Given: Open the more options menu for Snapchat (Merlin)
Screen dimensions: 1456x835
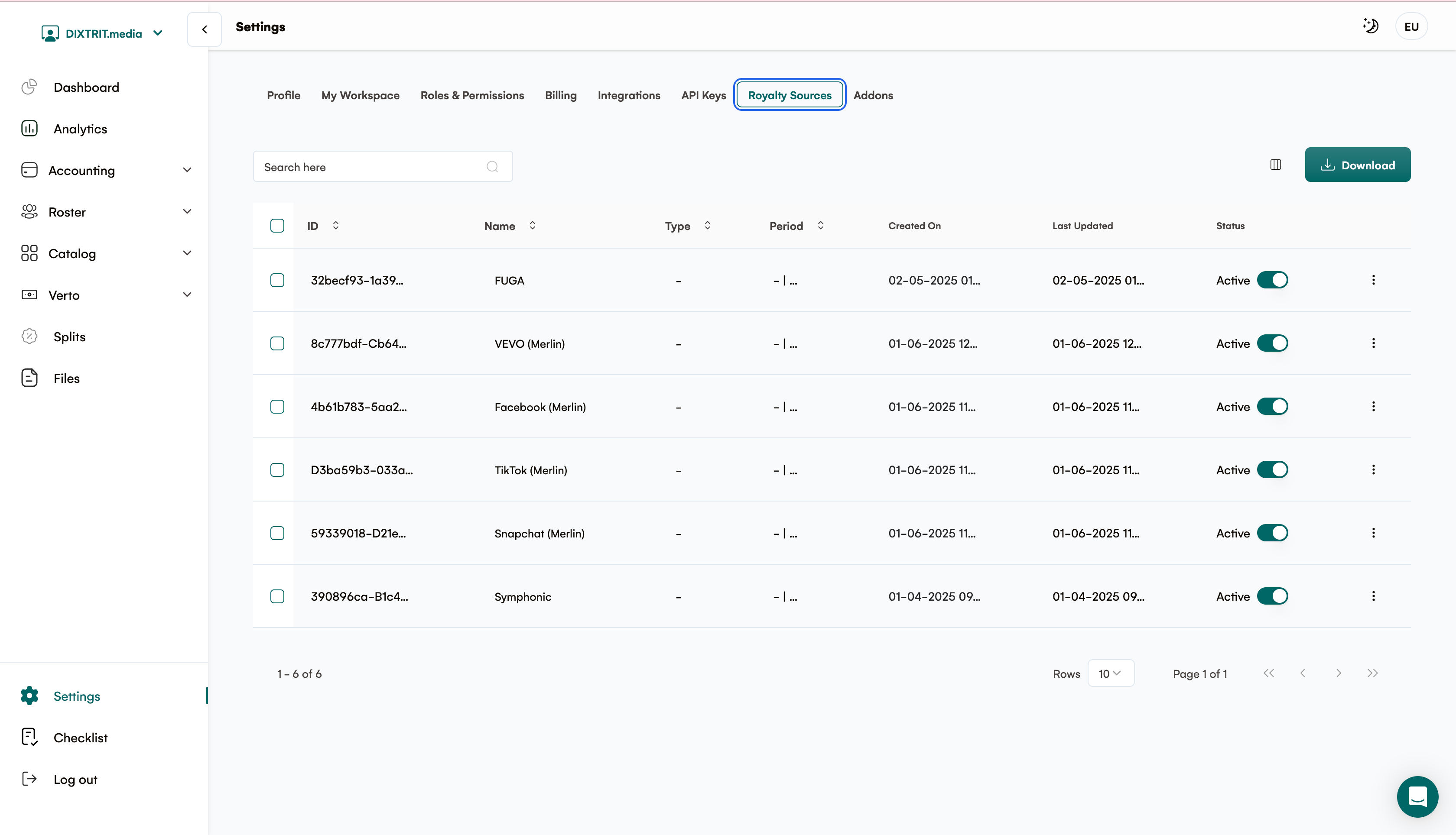Looking at the screenshot, I should (1373, 533).
